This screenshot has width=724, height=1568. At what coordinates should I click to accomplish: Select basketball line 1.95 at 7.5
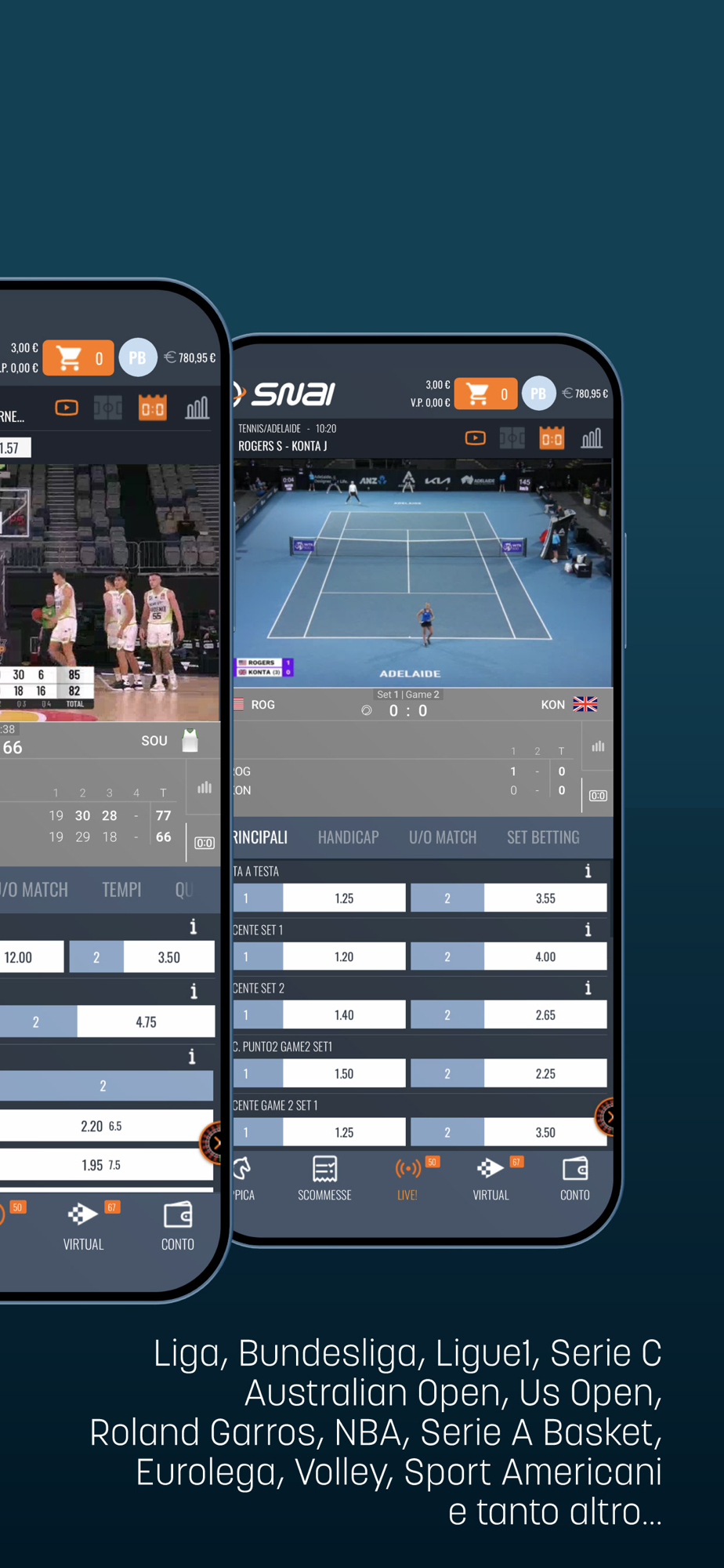[107, 1165]
